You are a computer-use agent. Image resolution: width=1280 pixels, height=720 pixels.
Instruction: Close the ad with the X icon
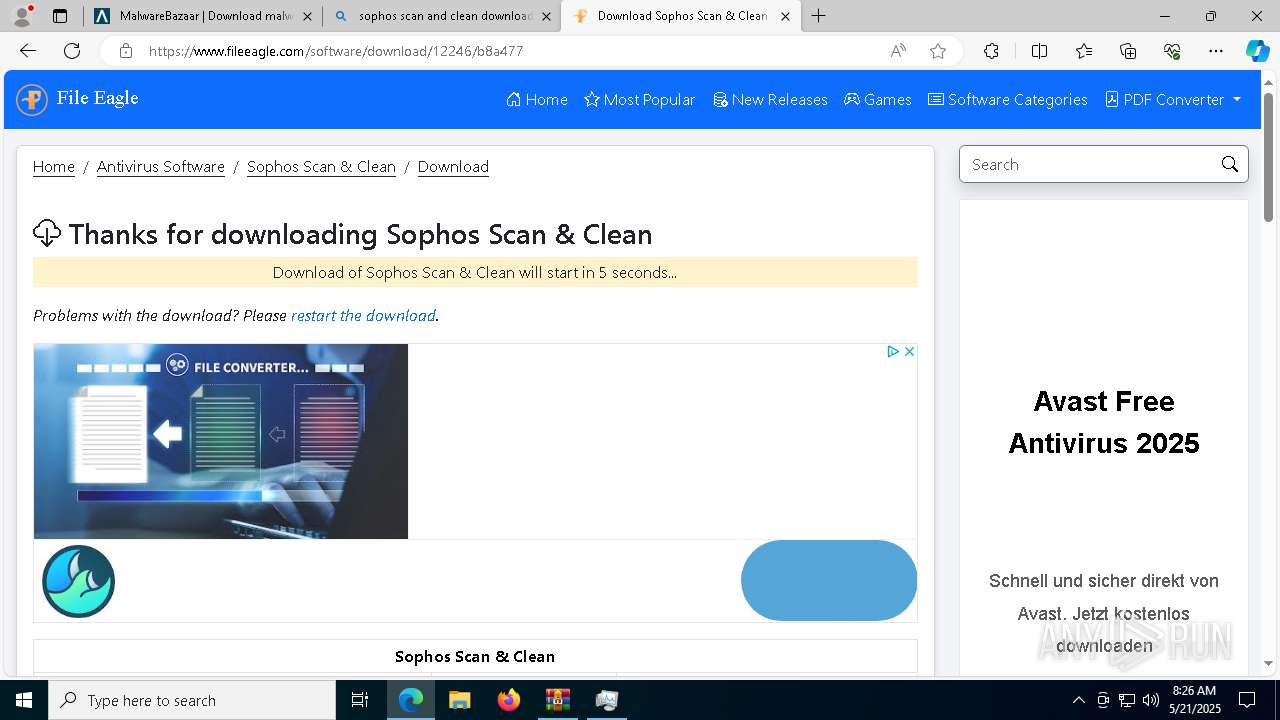909,351
